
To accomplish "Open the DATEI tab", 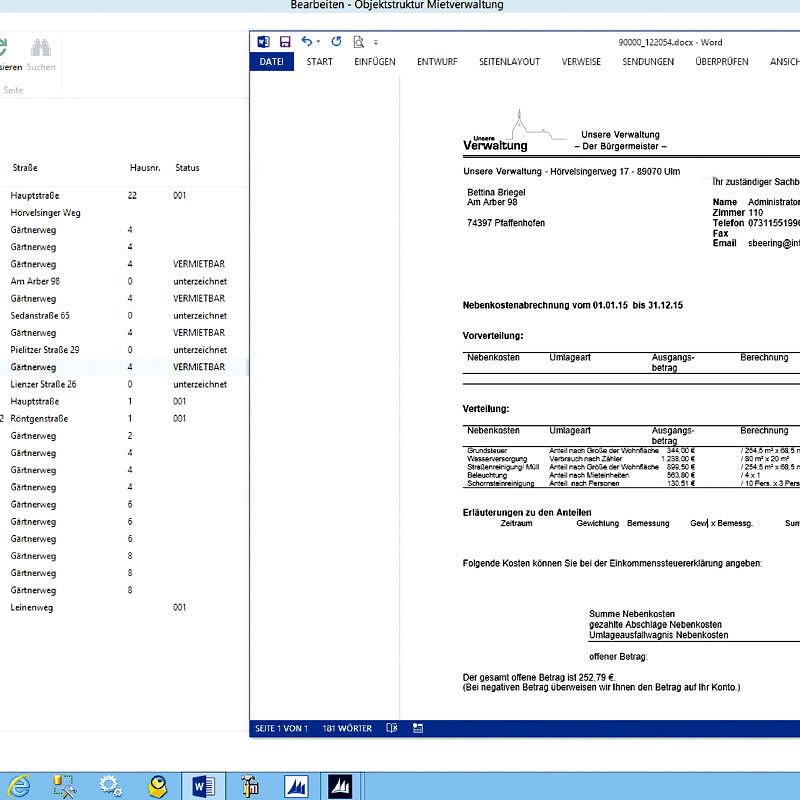I will point(272,62).
